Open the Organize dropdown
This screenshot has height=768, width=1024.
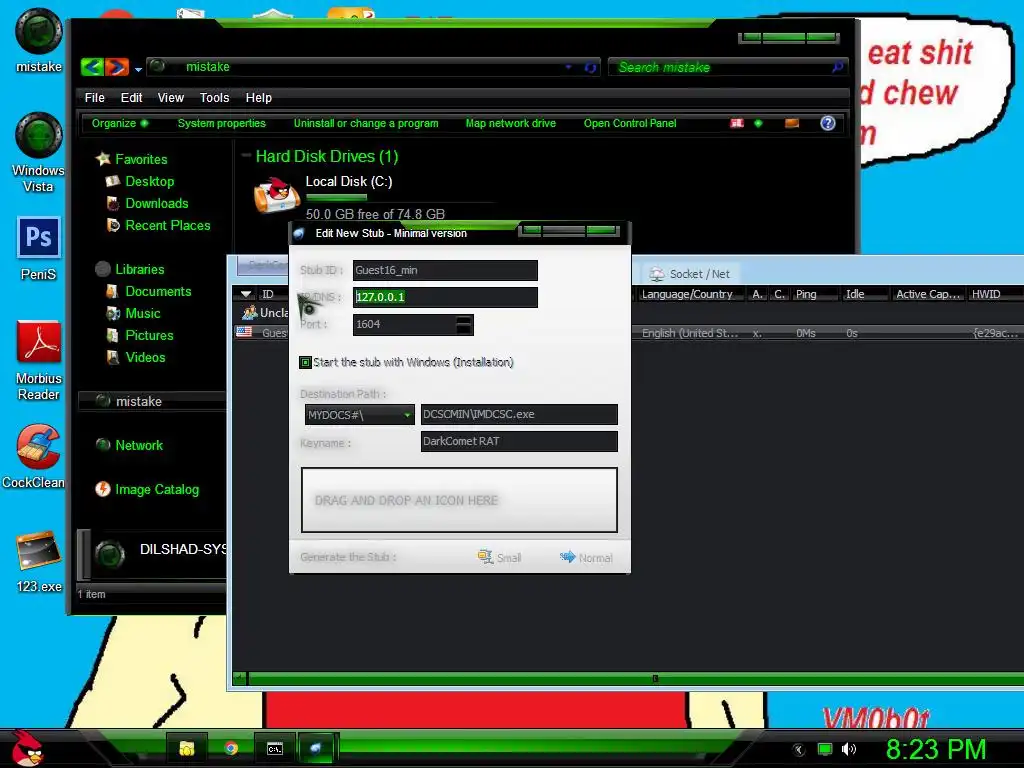tap(120, 123)
